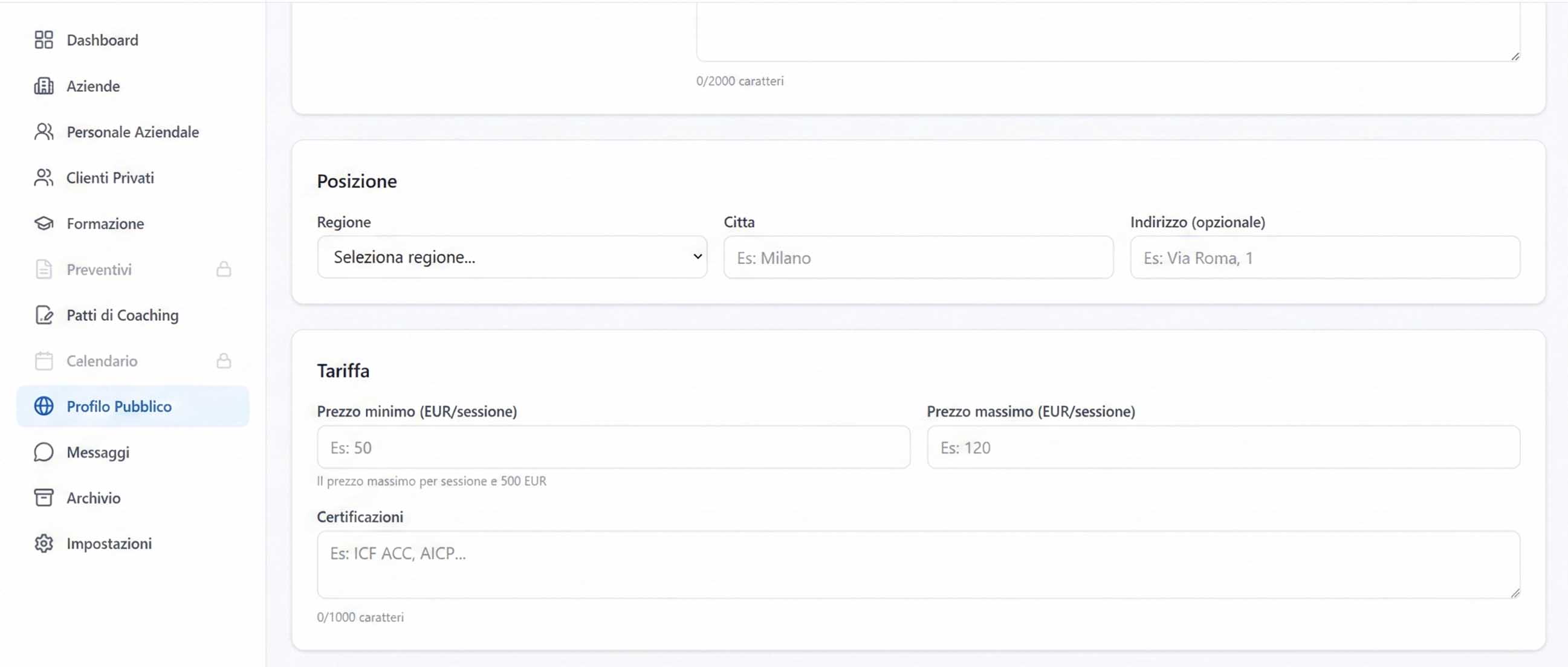The image size is (1568, 667).
Task: Click the 500 EUR maximum price hint
Action: point(432,482)
